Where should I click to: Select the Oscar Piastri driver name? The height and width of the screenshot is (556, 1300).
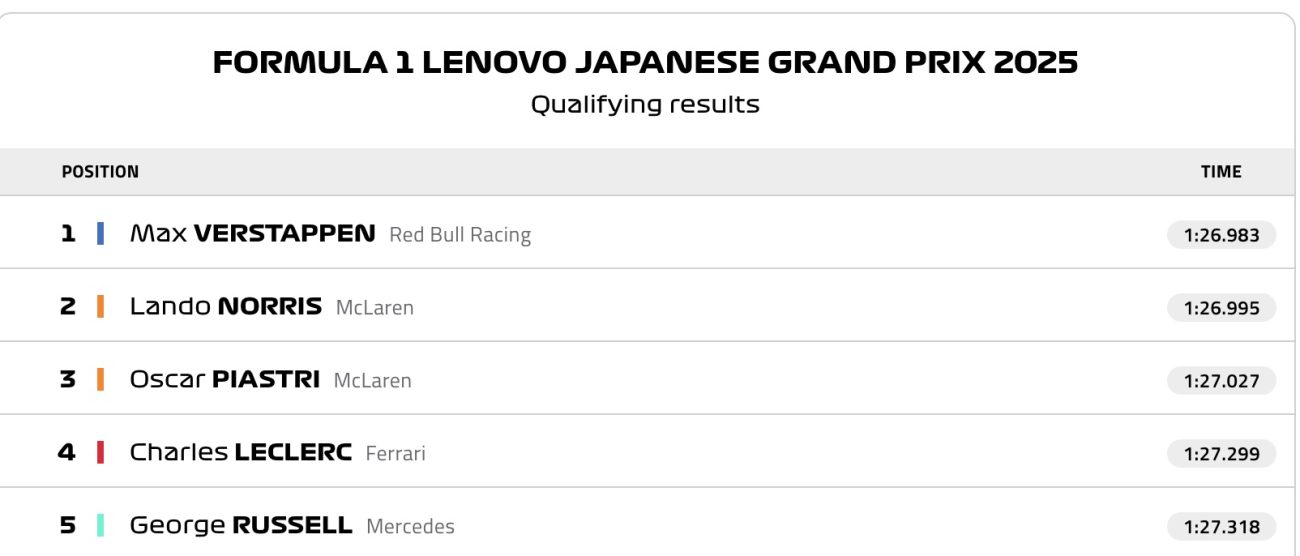[225, 380]
